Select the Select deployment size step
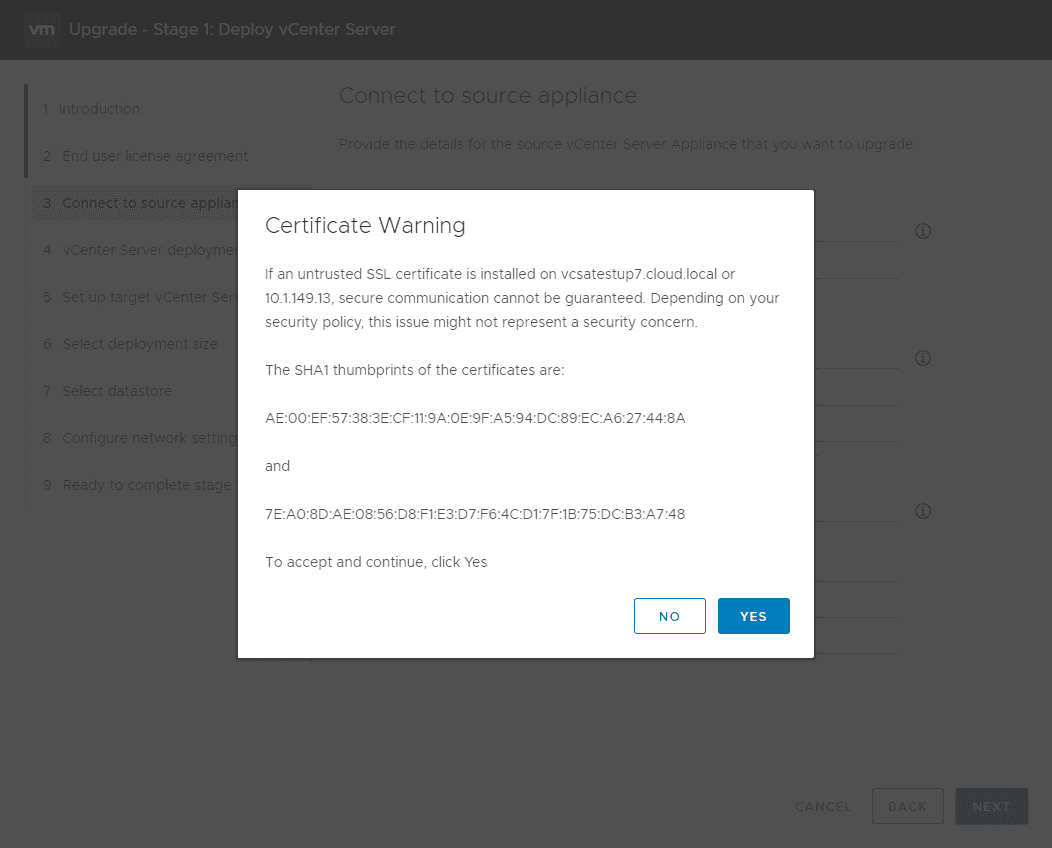Image resolution: width=1052 pixels, height=848 pixels. click(139, 344)
